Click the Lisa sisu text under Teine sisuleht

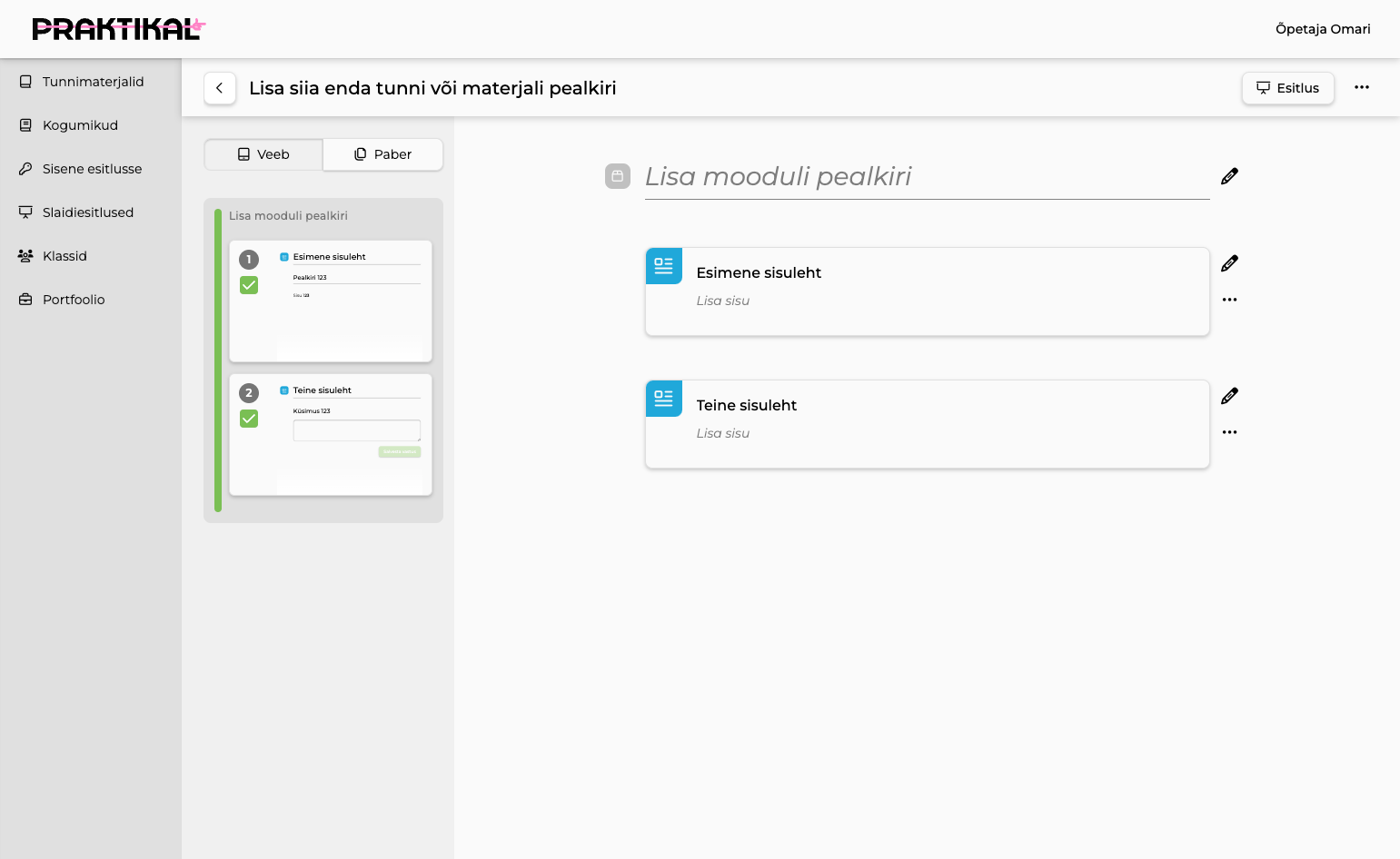(x=723, y=433)
